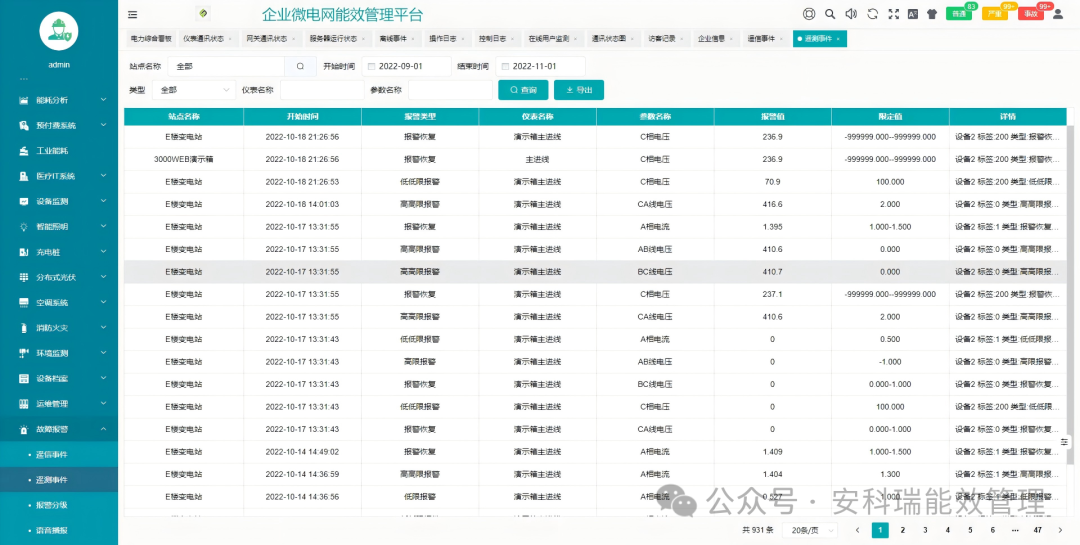Screen dimensions: 1080x545
Task: Click the yellow 严重 alarm badge
Action: coord(994,14)
